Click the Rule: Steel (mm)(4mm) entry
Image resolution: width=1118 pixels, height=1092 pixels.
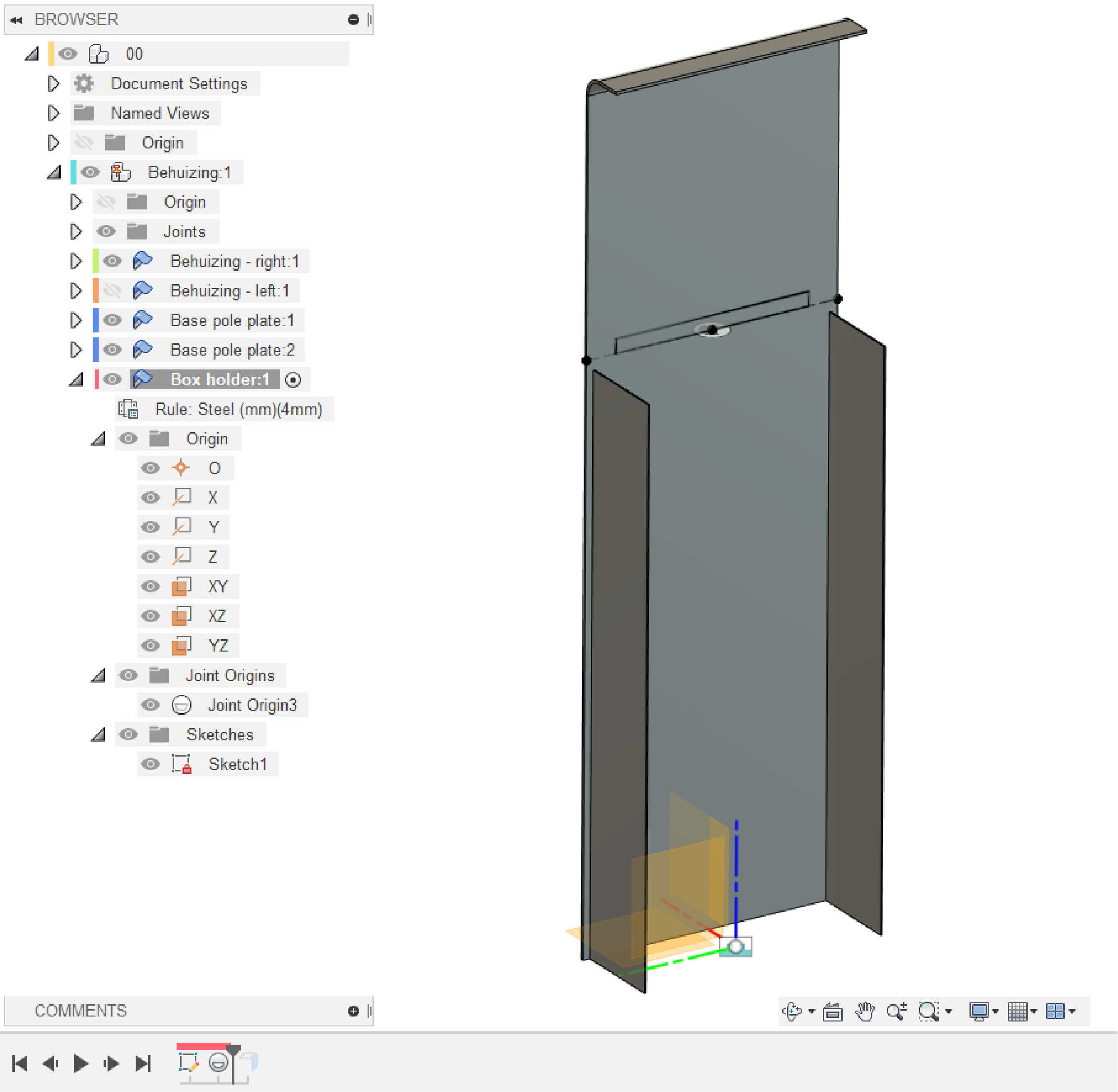click(239, 409)
